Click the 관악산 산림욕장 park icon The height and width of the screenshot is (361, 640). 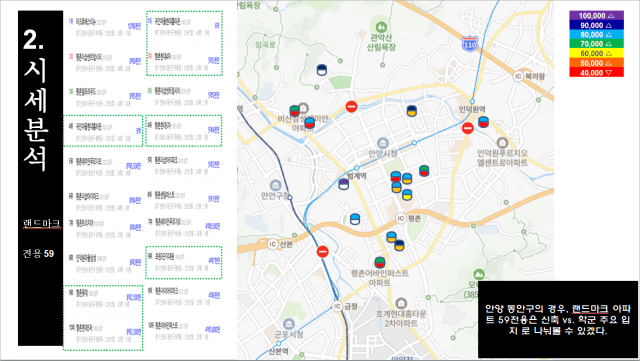381,28
